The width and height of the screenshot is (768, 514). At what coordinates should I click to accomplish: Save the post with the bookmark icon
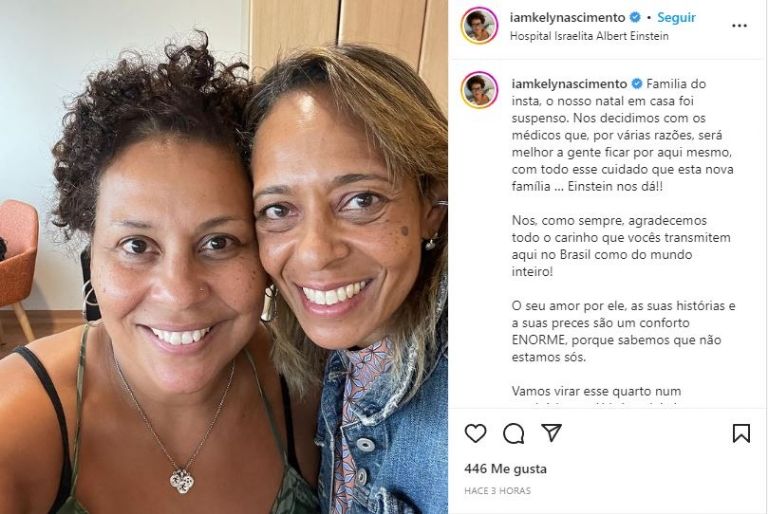[741, 434]
